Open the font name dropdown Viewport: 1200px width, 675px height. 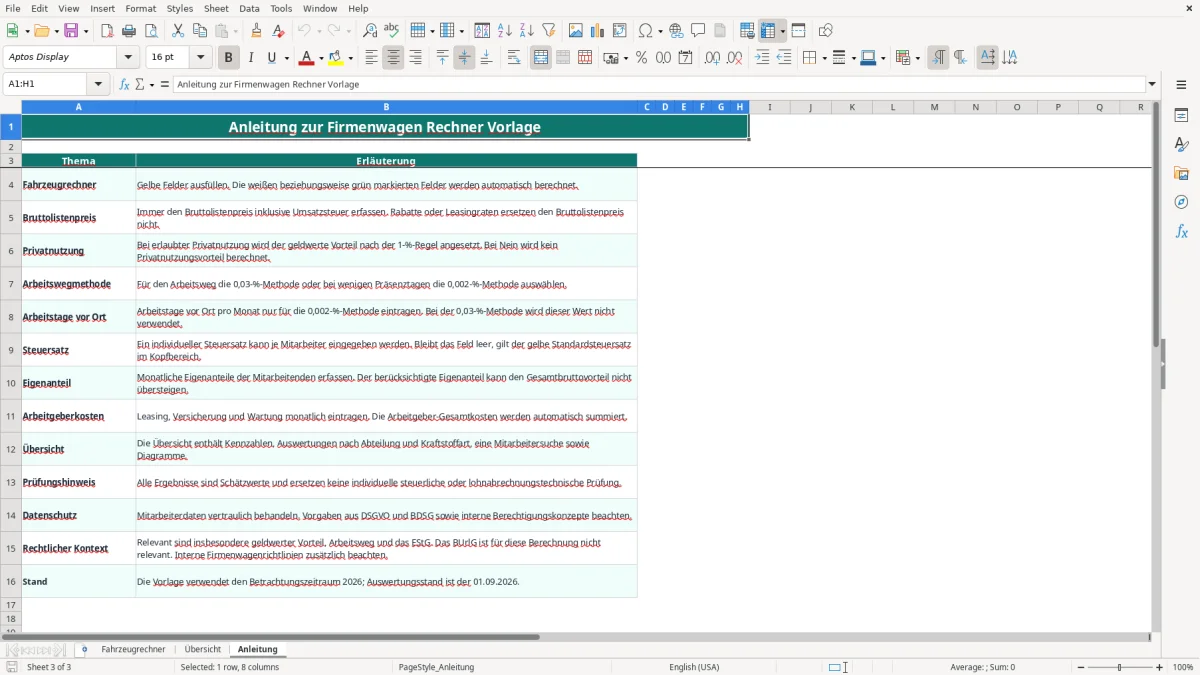tap(127, 58)
